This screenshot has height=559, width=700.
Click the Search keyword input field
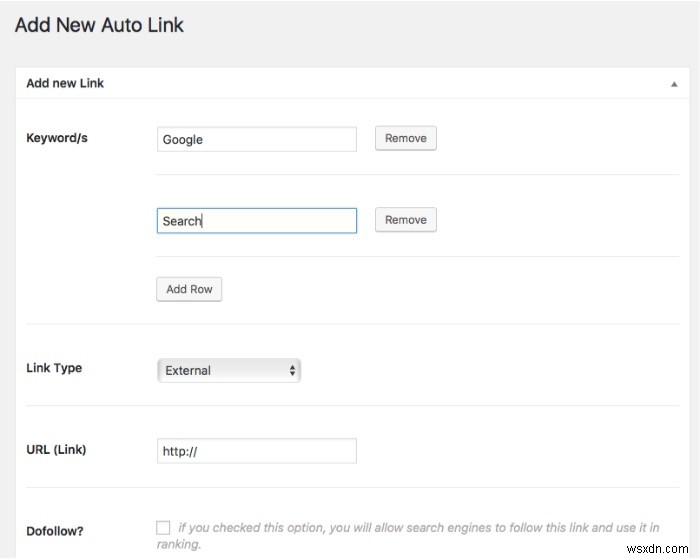257,221
